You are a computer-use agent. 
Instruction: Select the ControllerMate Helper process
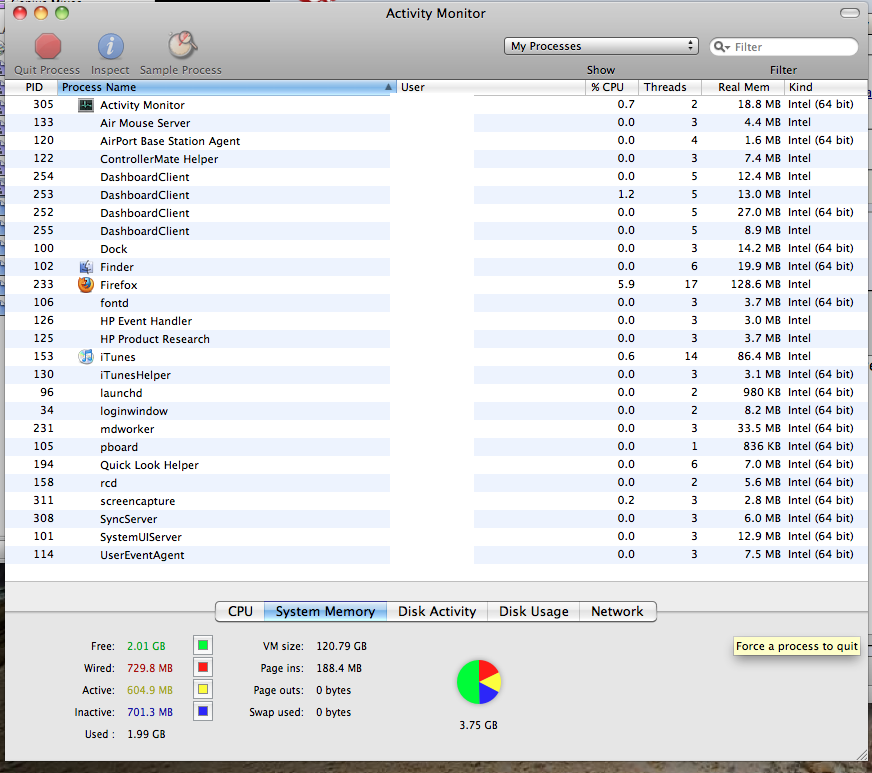click(436, 159)
